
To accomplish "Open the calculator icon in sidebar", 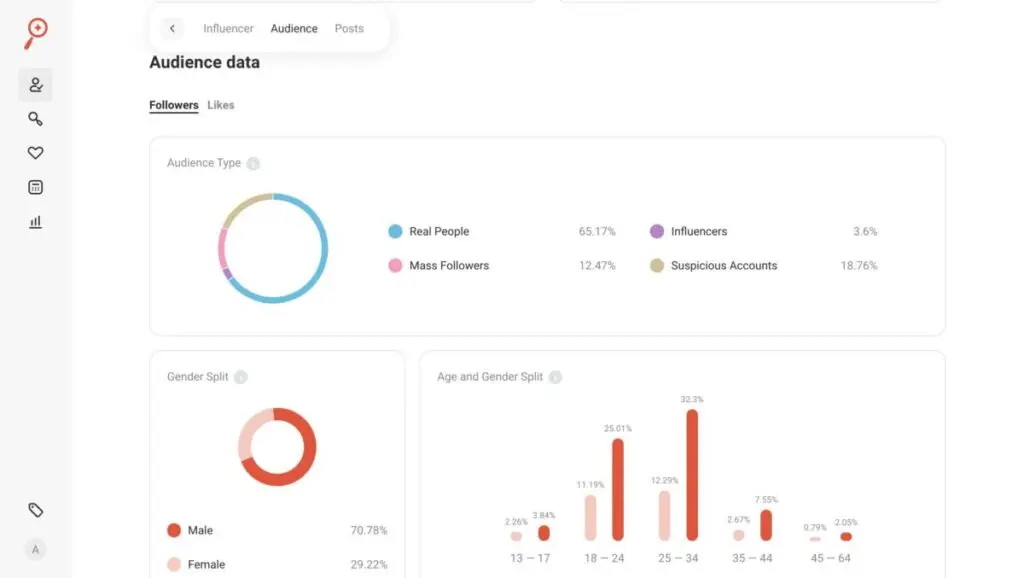I will tap(35, 187).
